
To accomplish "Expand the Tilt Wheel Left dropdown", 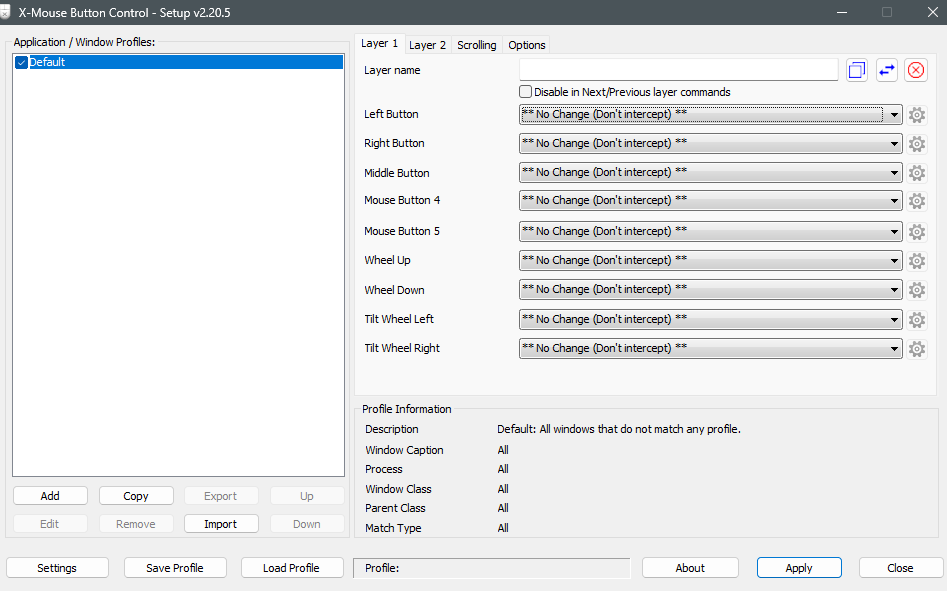I will [710, 319].
